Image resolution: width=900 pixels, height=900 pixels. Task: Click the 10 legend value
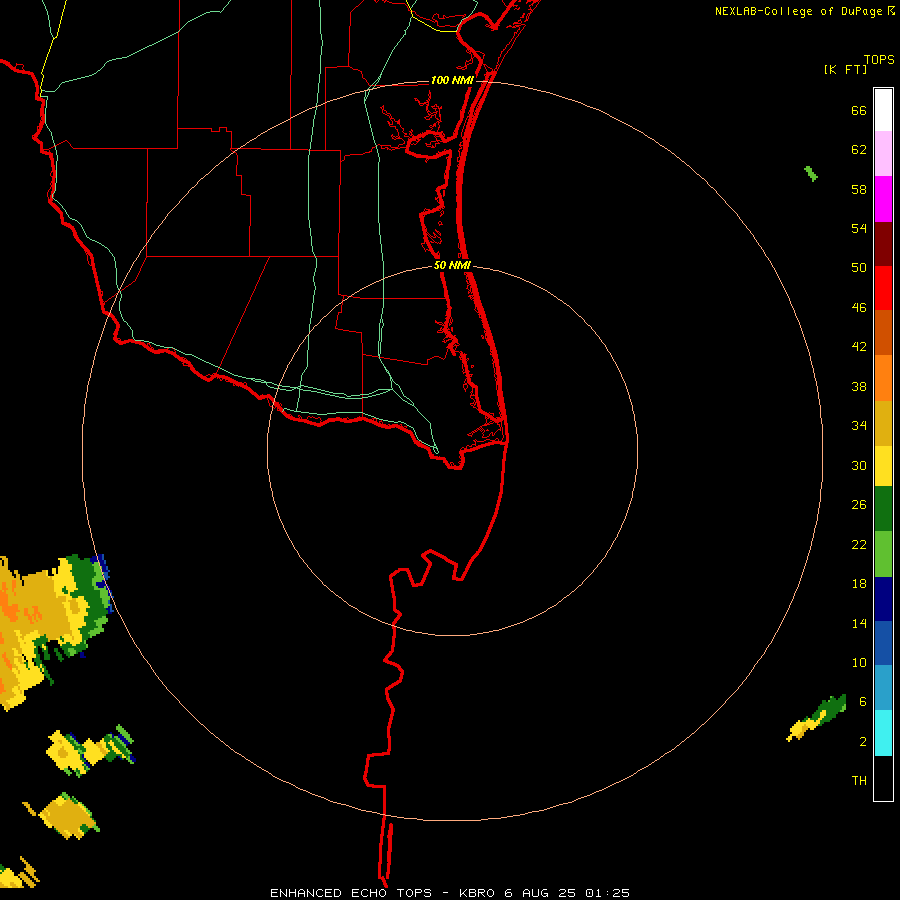point(859,662)
